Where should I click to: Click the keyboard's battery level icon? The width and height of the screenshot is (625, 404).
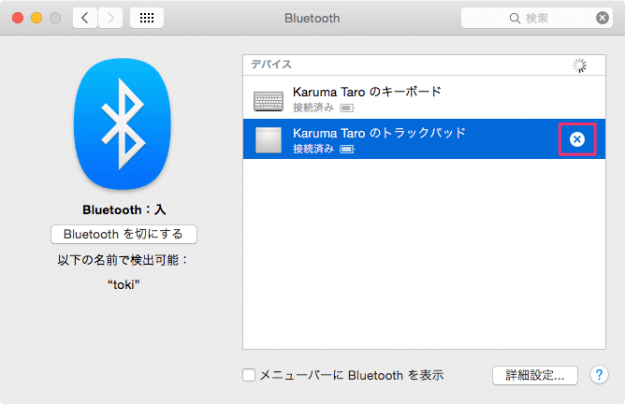(x=346, y=108)
